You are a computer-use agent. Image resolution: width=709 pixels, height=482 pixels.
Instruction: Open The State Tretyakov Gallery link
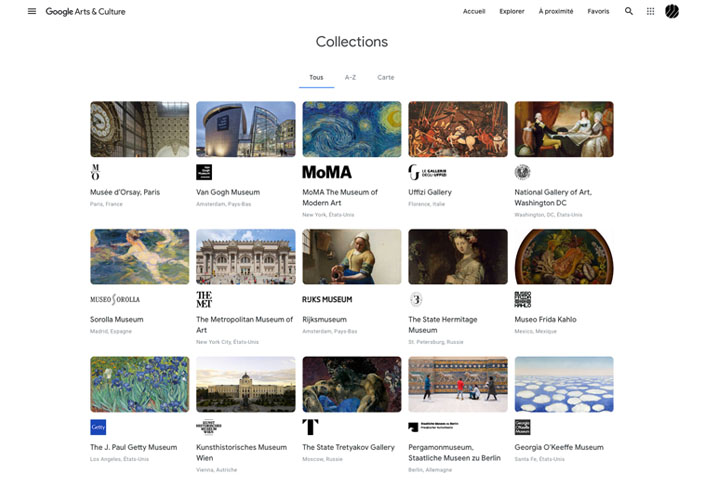(x=348, y=447)
